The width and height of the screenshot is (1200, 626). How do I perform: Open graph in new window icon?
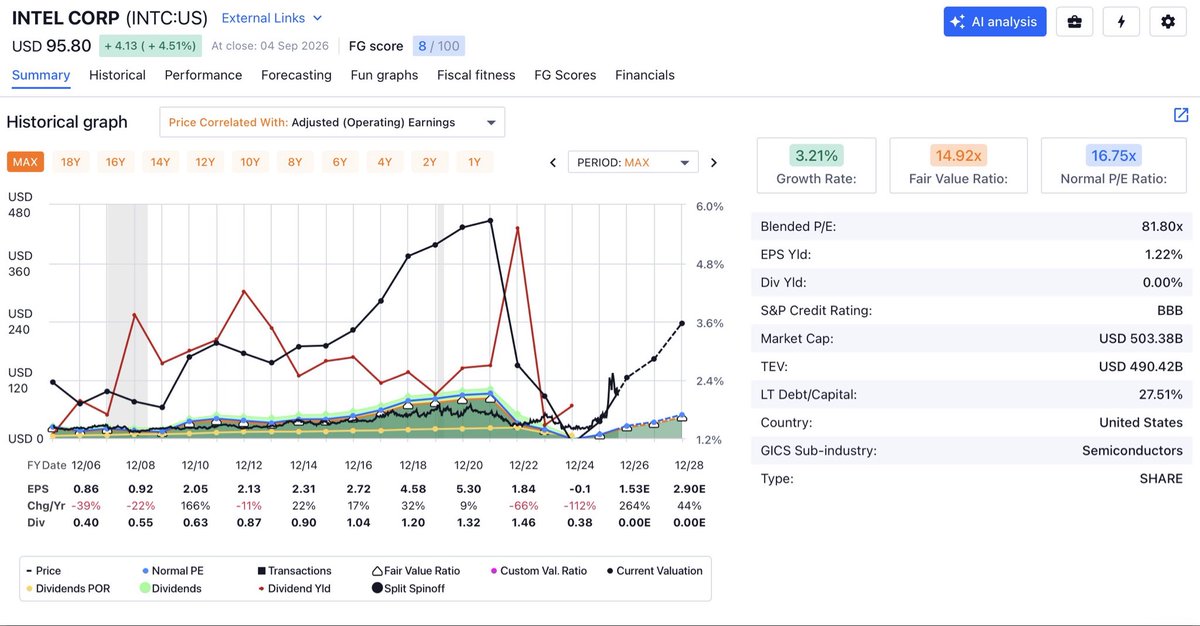click(x=1181, y=115)
